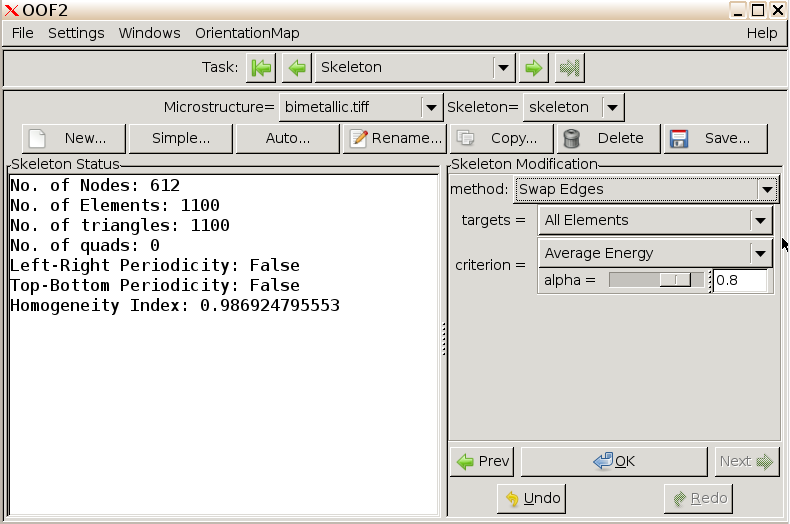Expand the targets All Elements dropdown

tap(655, 220)
